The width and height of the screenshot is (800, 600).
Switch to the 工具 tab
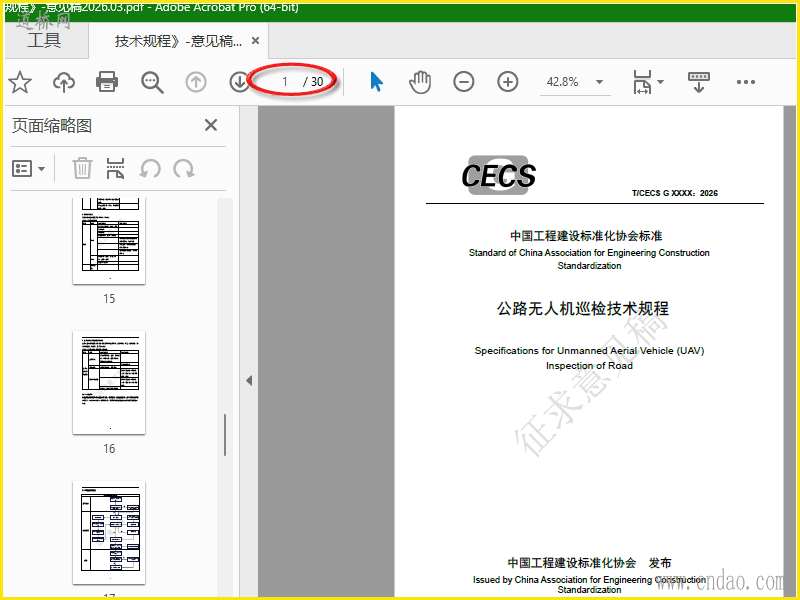point(44,40)
